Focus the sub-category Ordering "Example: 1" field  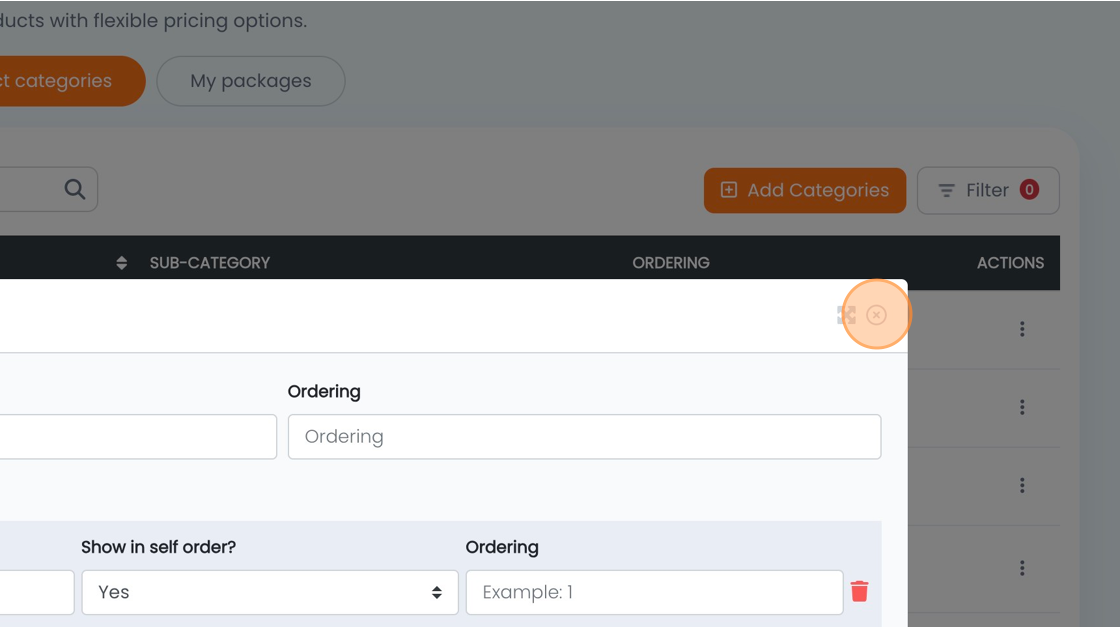pyautogui.click(x=654, y=592)
